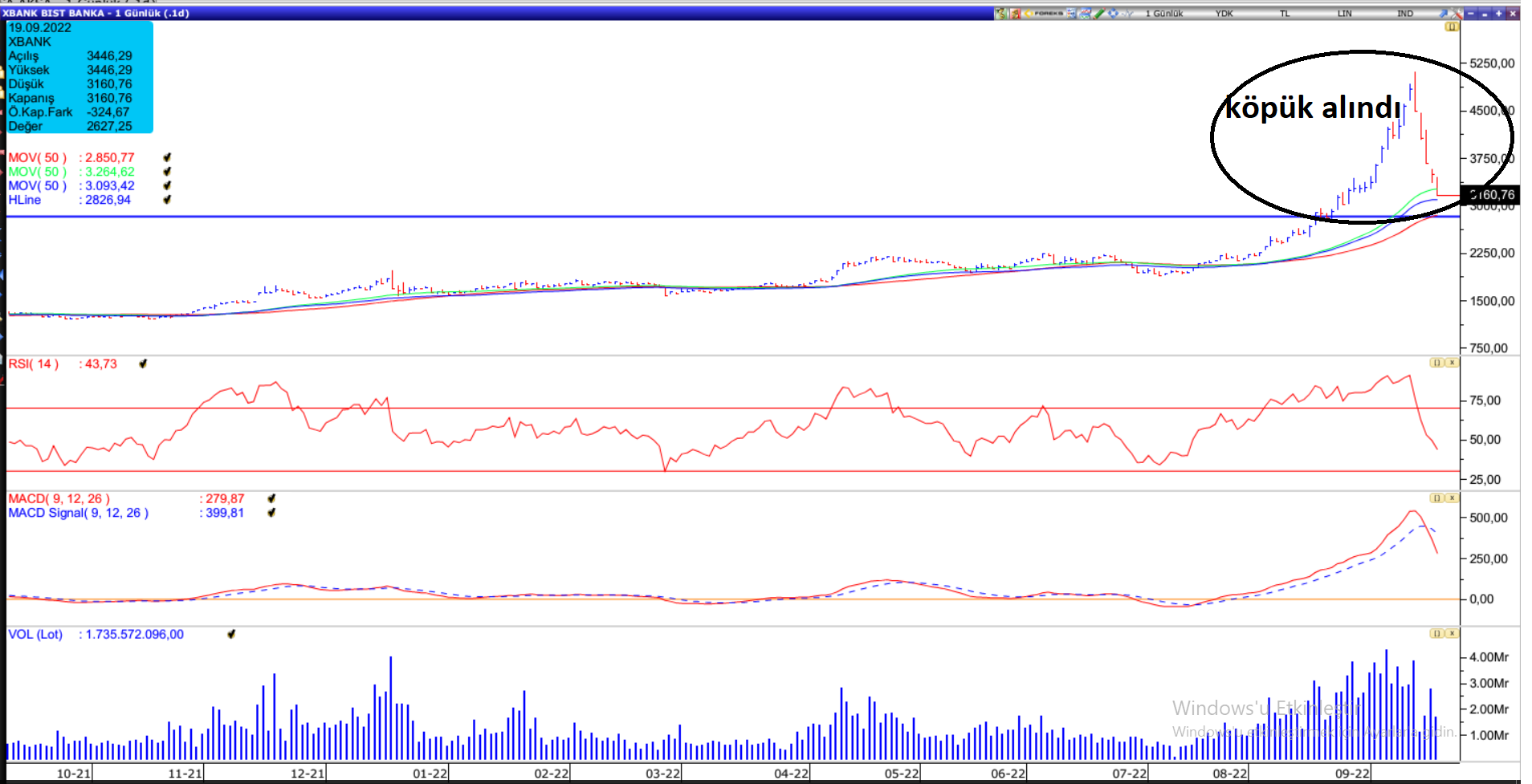Click the MACD Signal( 9, 12, 26 ) label
The height and width of the screenshot is (784, 1532).
[x=79, y=513]
